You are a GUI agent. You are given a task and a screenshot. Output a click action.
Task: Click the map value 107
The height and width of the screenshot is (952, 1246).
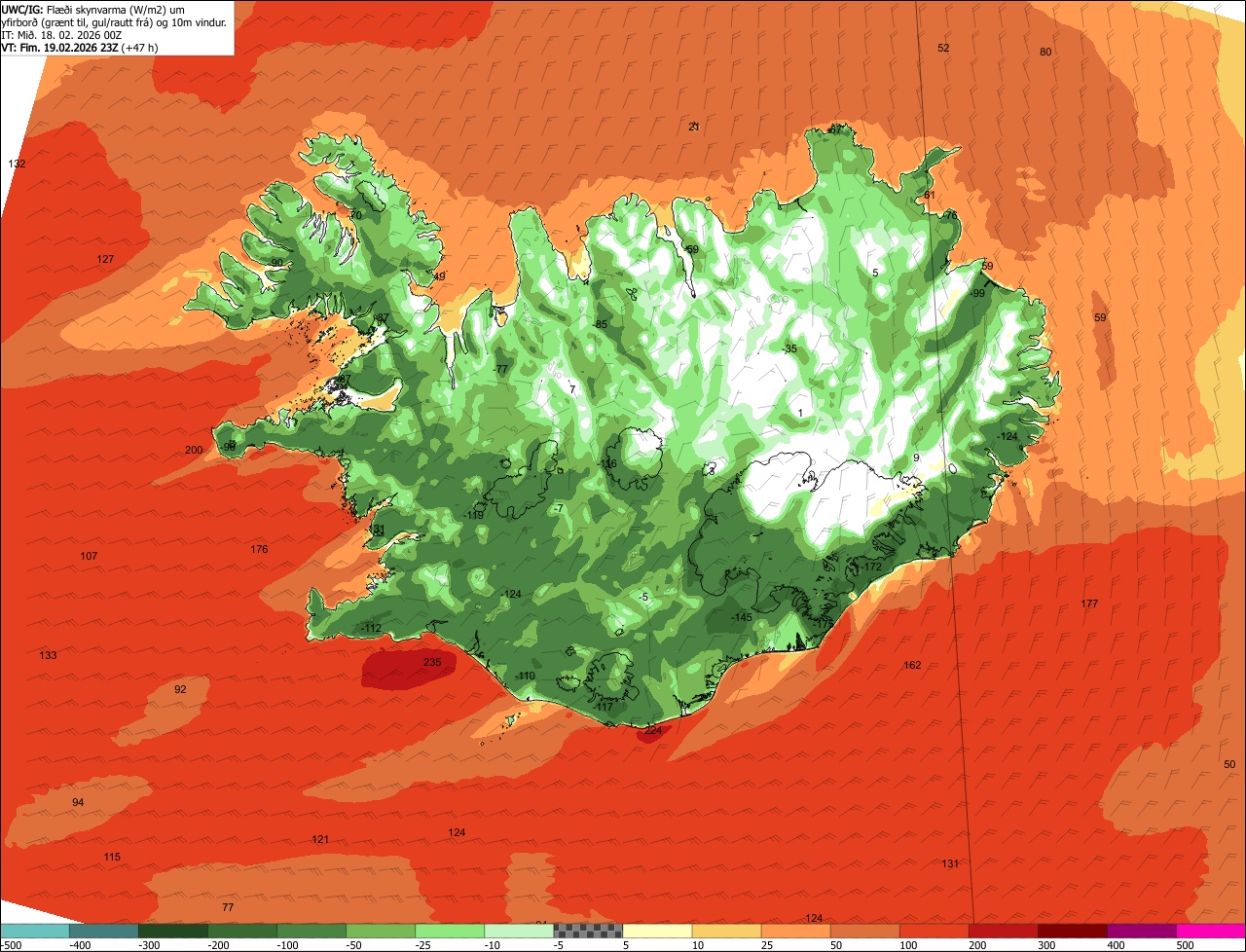tap(89, 557)
